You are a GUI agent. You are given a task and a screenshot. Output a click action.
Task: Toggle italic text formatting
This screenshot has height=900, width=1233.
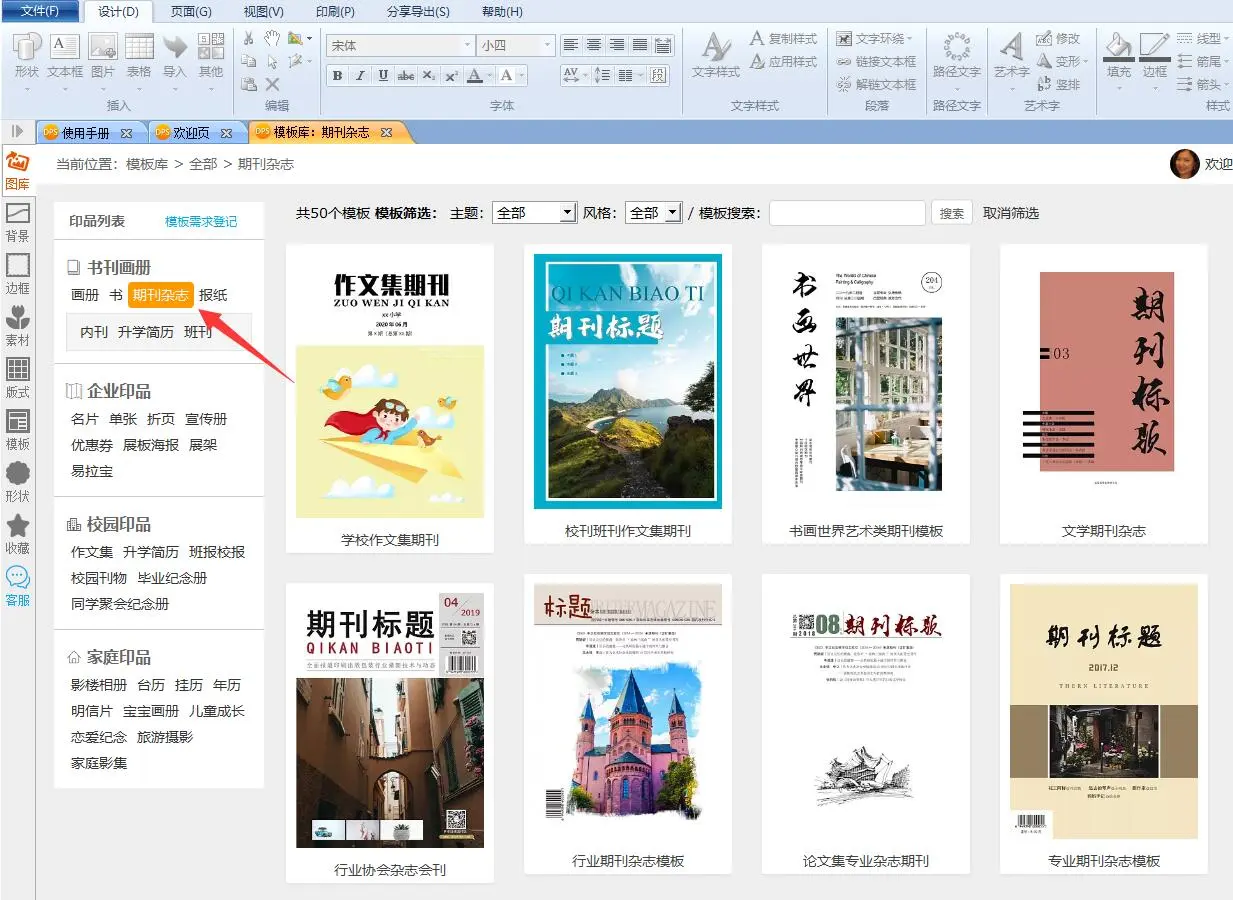tap(360, 76)
